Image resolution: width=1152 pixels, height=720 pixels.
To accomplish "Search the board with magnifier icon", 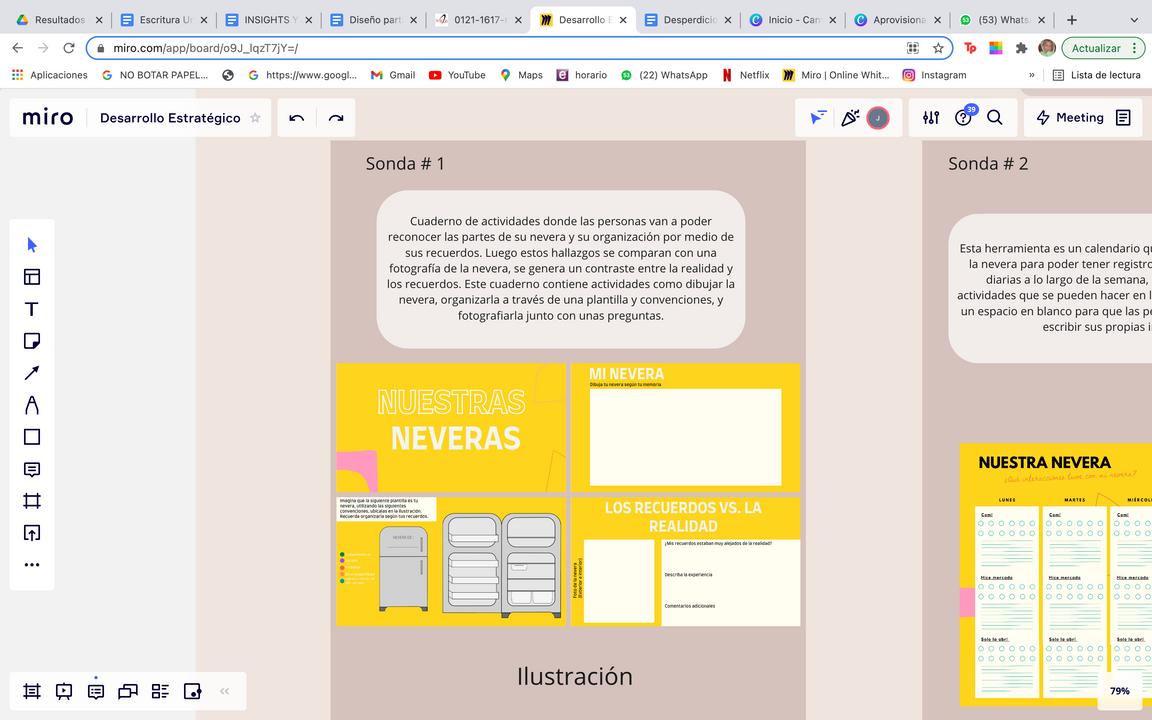I will tap(995, 118).
